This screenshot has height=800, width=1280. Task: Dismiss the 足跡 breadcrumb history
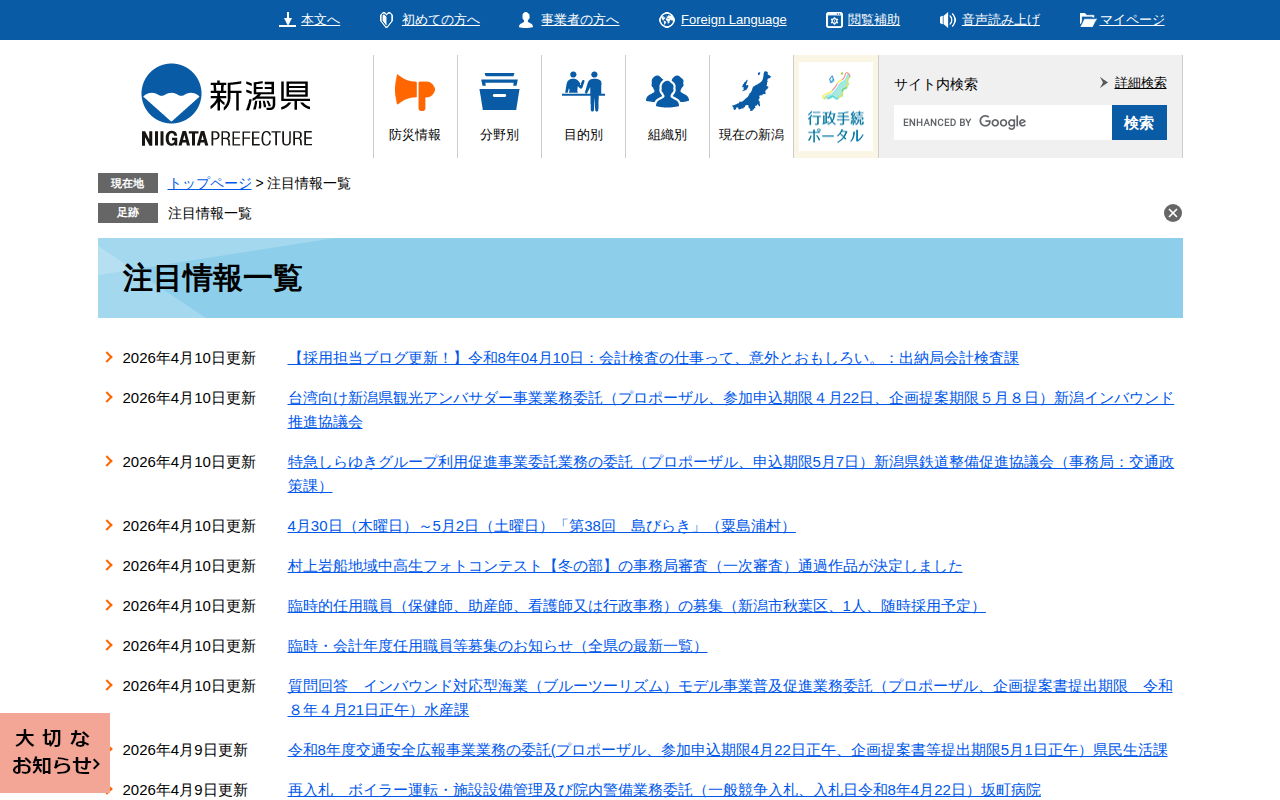[1172, 212]
